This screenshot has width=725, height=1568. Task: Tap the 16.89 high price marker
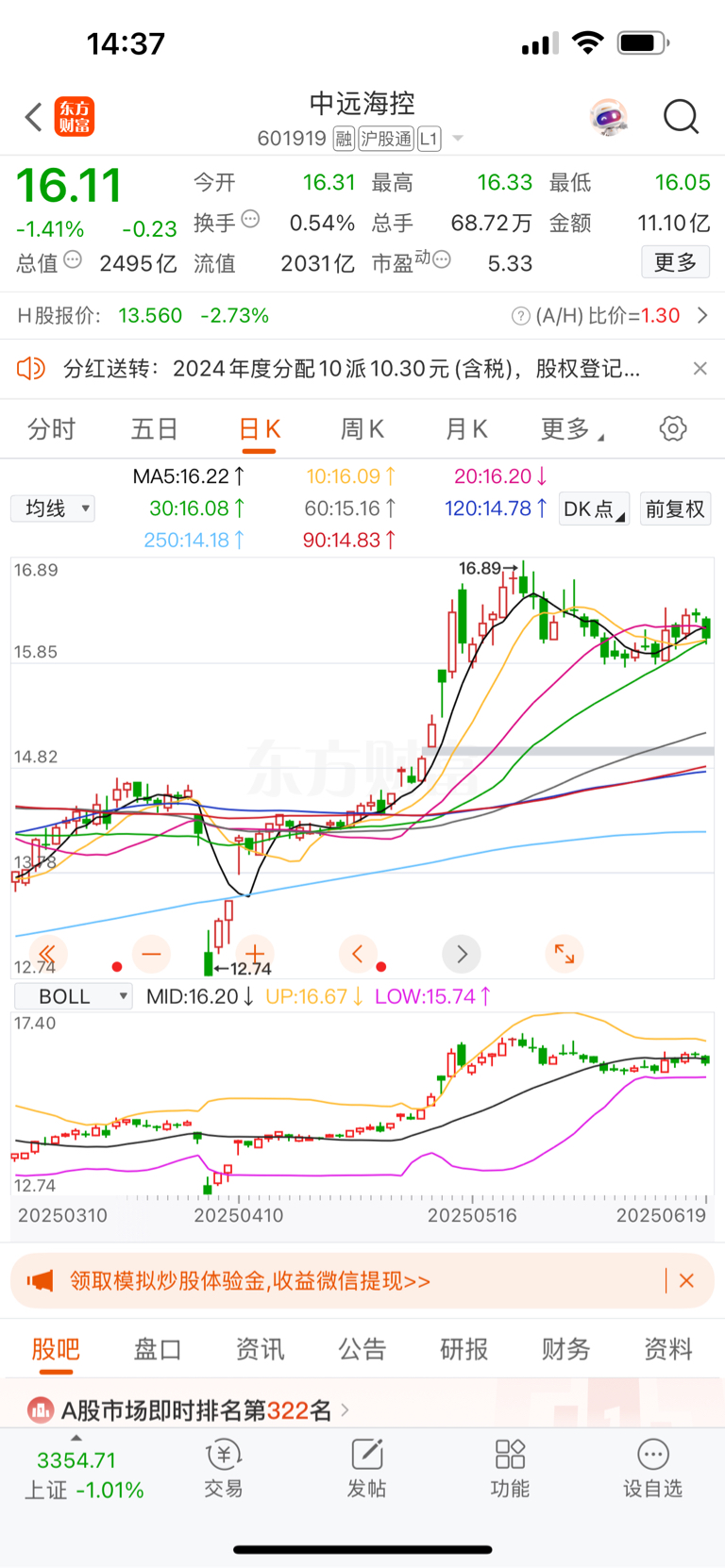click(488, 568)
